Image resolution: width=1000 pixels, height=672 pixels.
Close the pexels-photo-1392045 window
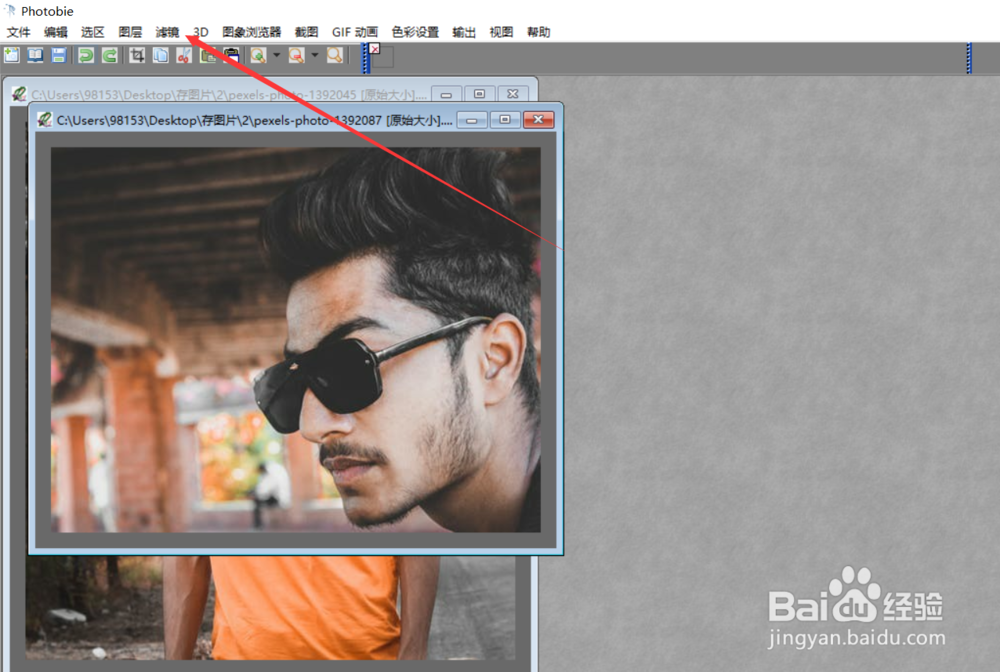click(513, 94)
